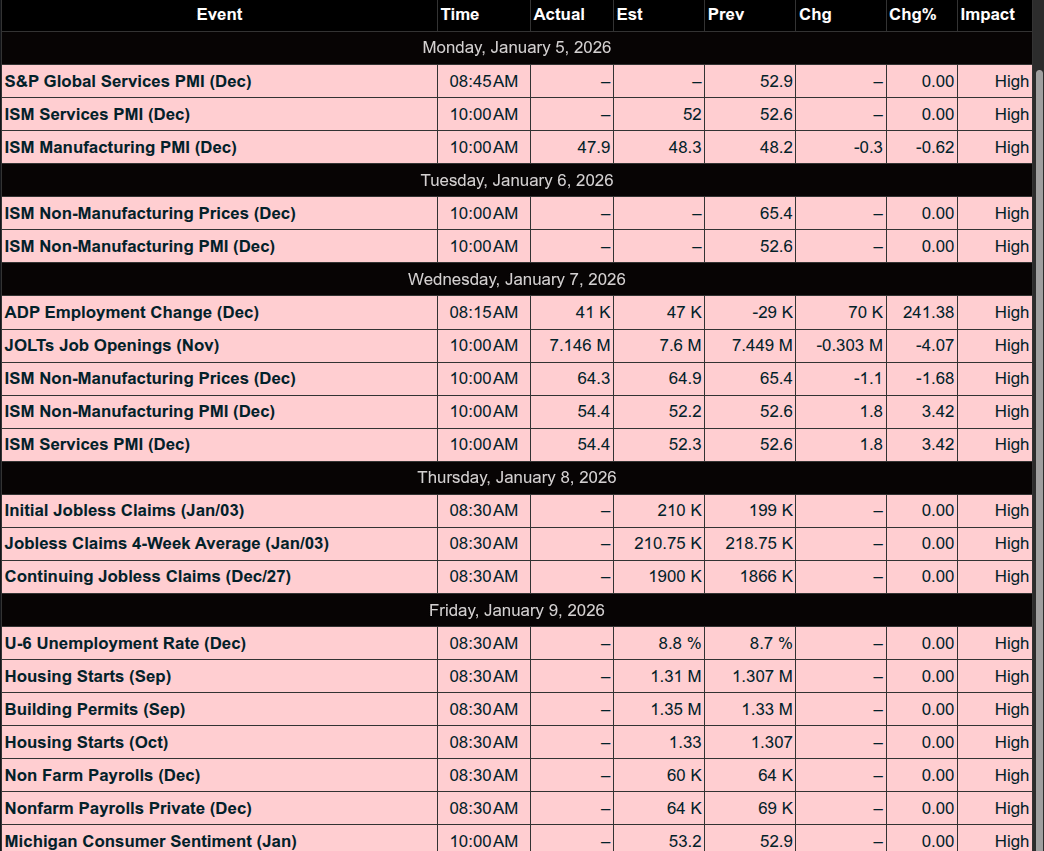This screenshot has height=851, width=1044.
Task: Click JOLTs Job Openings (Nov) event
Action: point(112,345)
